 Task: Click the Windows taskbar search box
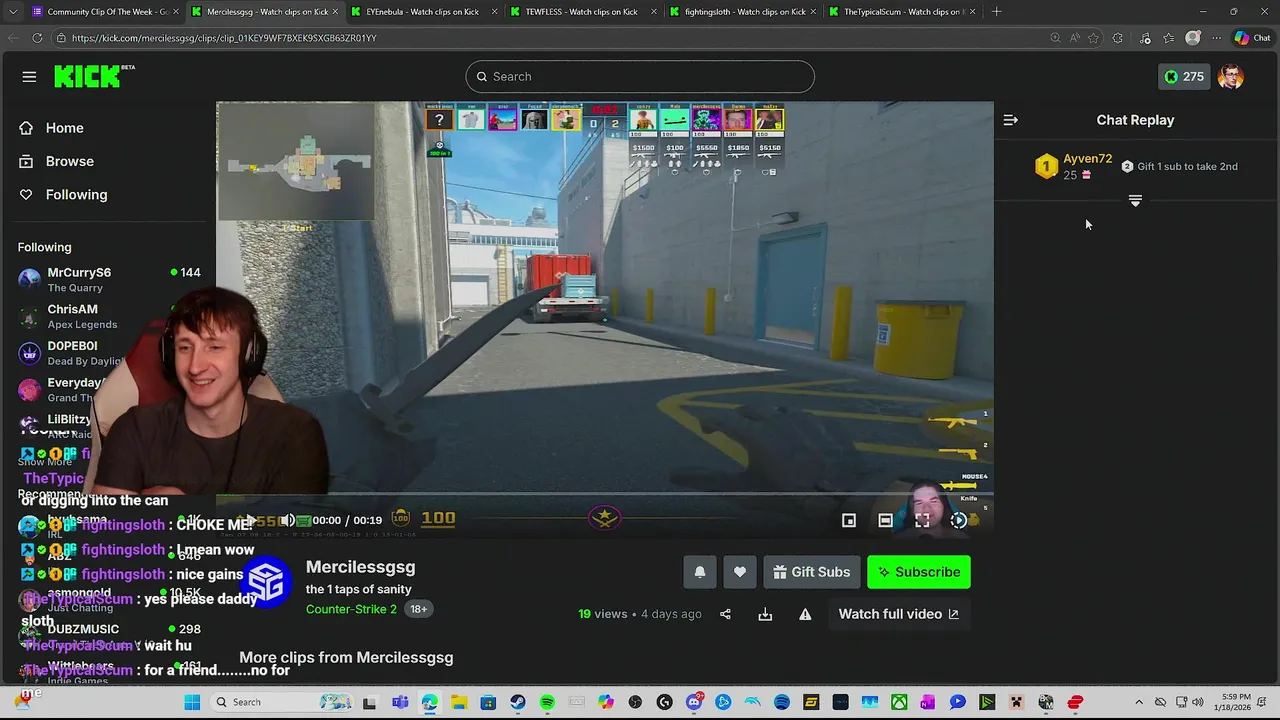click(280, 702)
